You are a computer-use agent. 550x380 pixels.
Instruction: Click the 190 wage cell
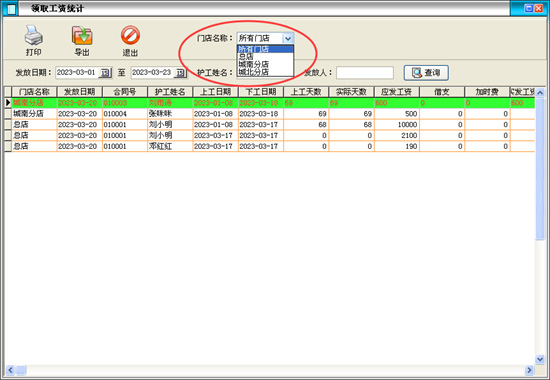pos(396,146)
